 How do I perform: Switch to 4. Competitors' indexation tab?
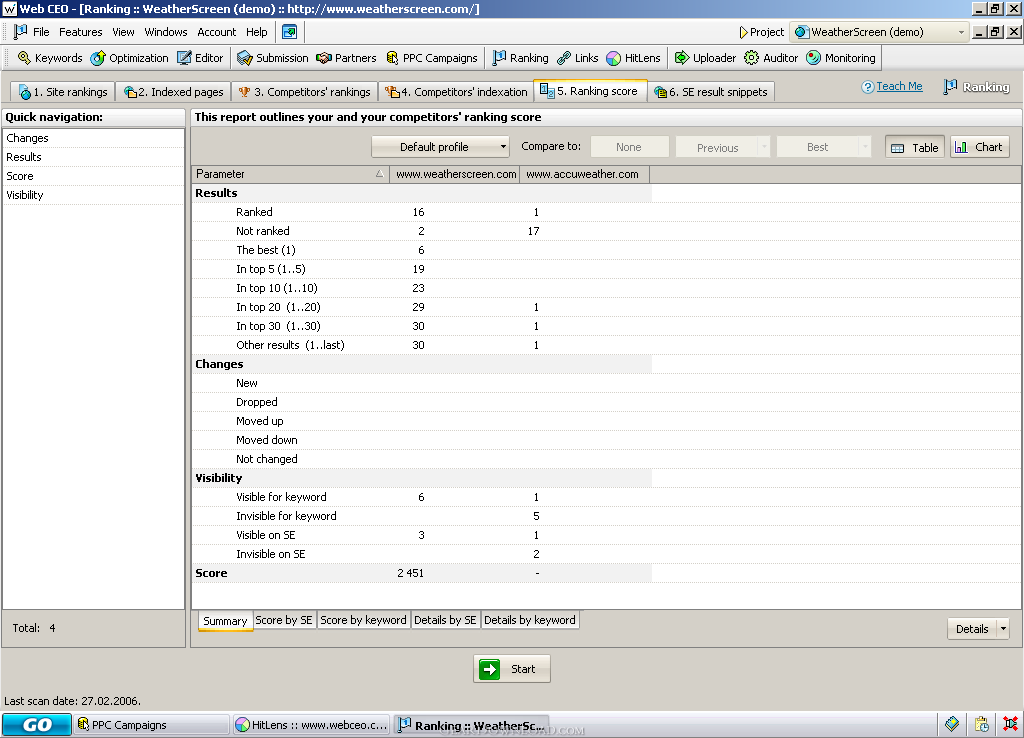click(456, 92)
